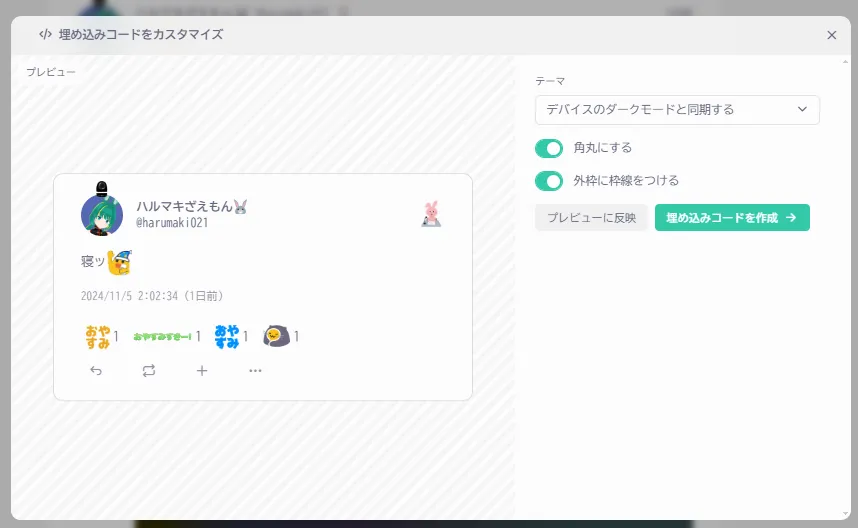Click the 埋め込みコードをカスタマイズ title text
Image resolution: width=858 pixels, height=528 pixels.
tap(141, 34)
